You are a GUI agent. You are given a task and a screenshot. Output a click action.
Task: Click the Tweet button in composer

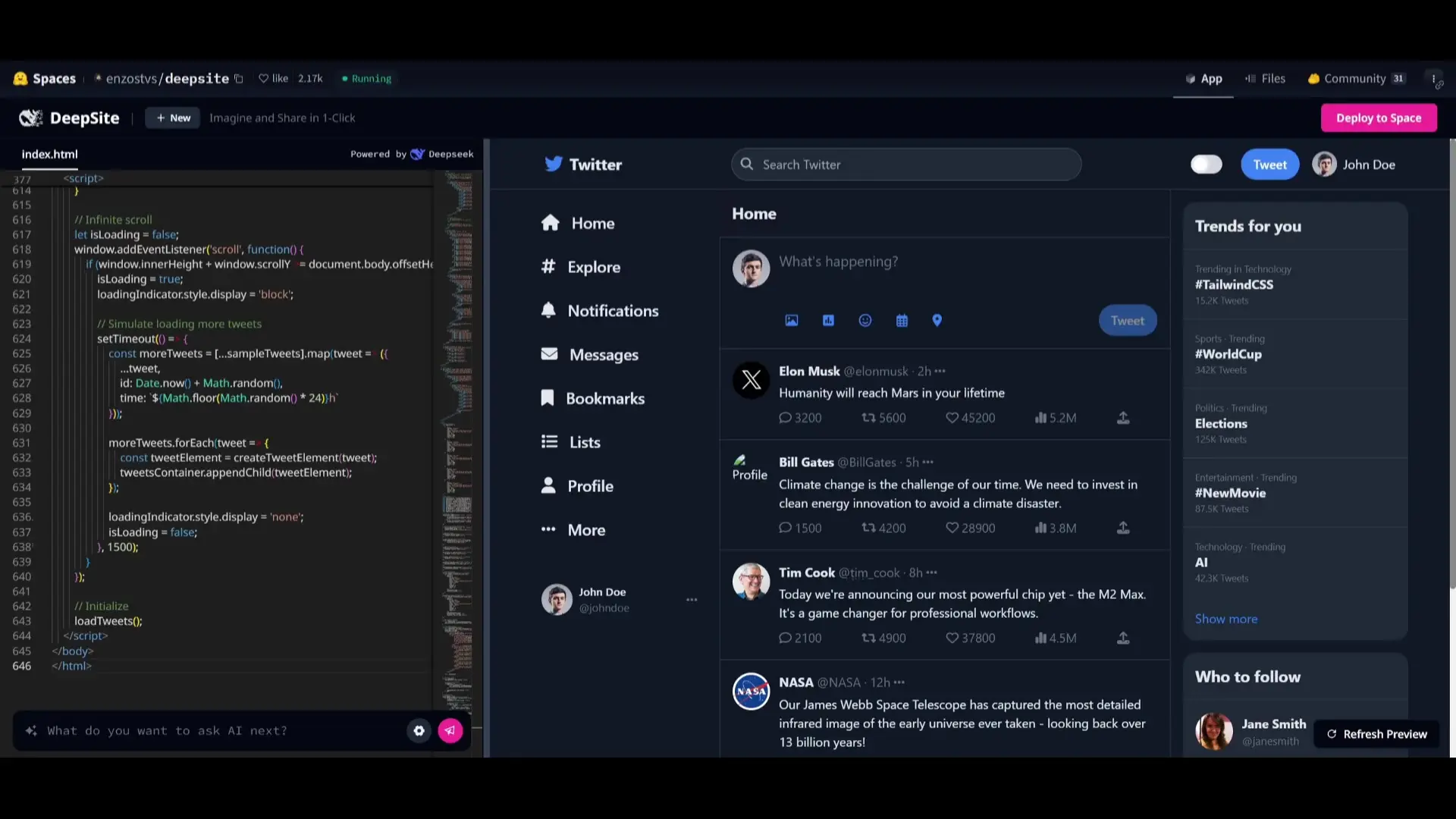coord(1128,321)
